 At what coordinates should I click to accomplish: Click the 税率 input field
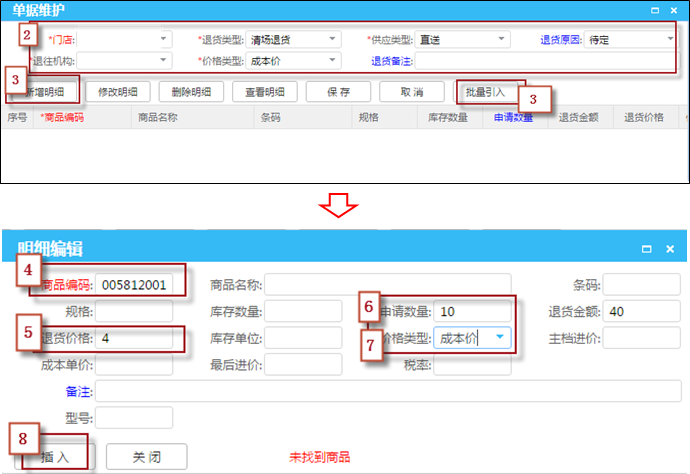[x=472, y=364]
